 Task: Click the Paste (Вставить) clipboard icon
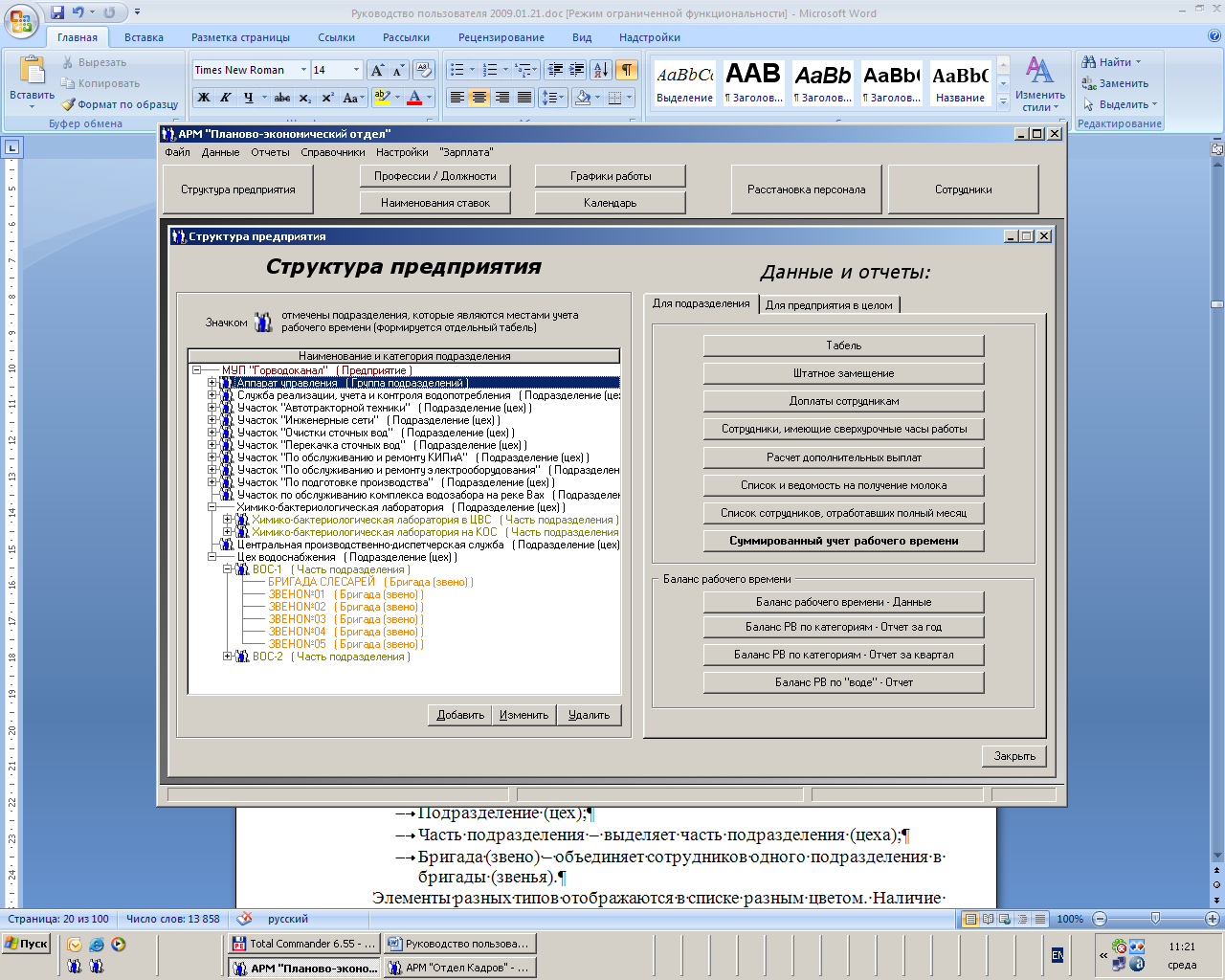33,72
